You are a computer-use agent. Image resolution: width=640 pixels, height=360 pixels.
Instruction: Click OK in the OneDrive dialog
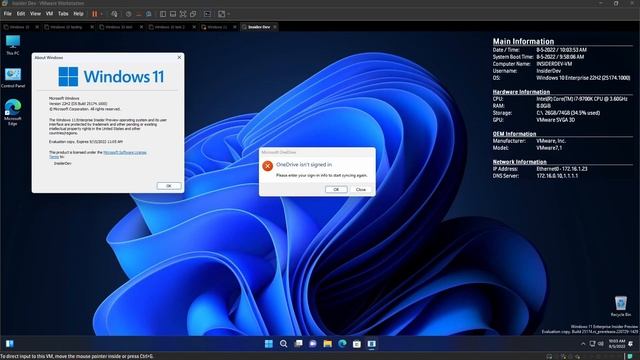(x=336, y=189)
